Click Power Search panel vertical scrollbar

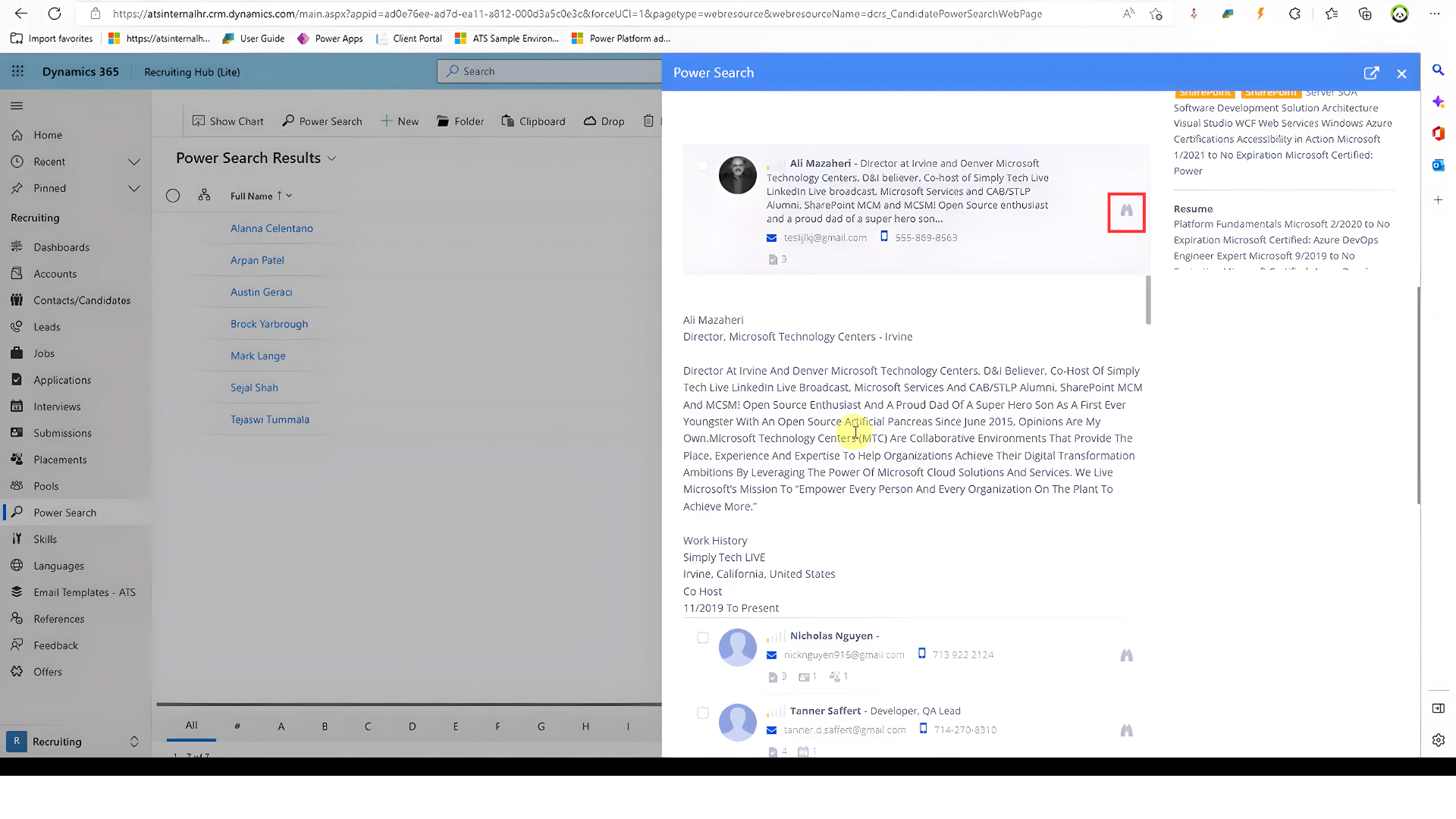pyautogui.click(x=1417, y=394)
